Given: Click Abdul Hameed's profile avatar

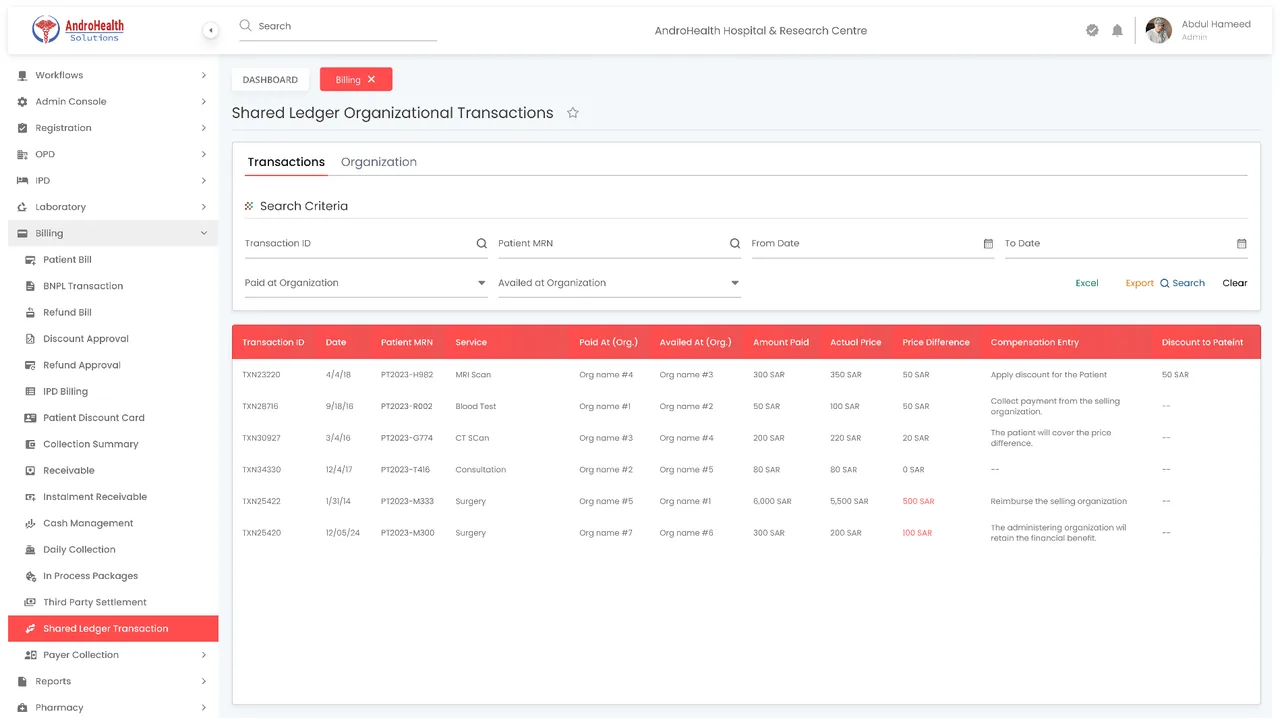Looking at the screenshot, I should click(x=1158, y=30).
